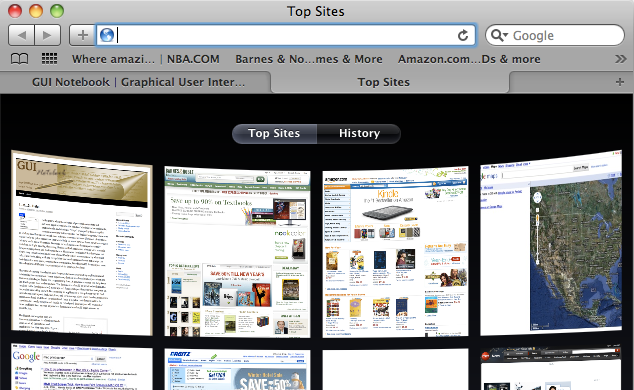Open the Amazon.com bookmark link
This screenshot has width=634, height=390.
click(469, 59)
